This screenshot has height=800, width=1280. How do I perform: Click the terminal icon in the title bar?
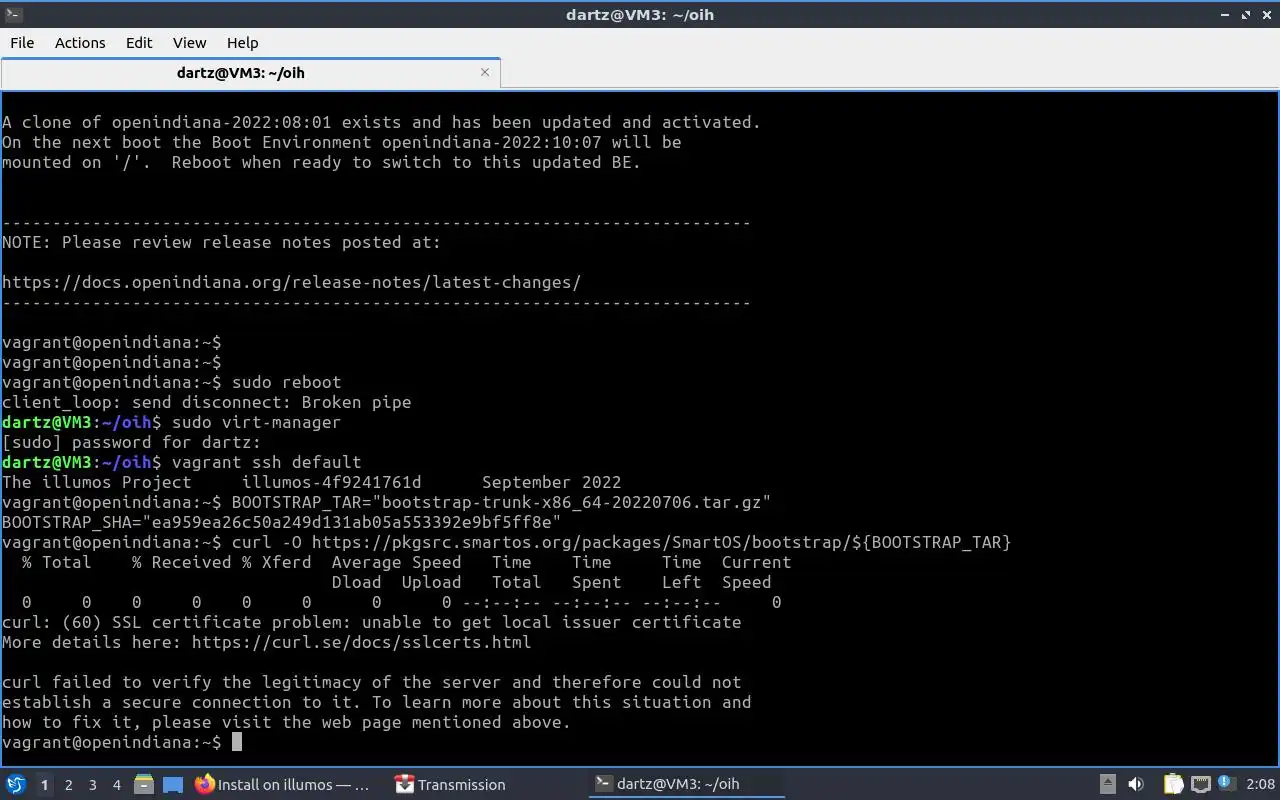click(x=12, y=14)
